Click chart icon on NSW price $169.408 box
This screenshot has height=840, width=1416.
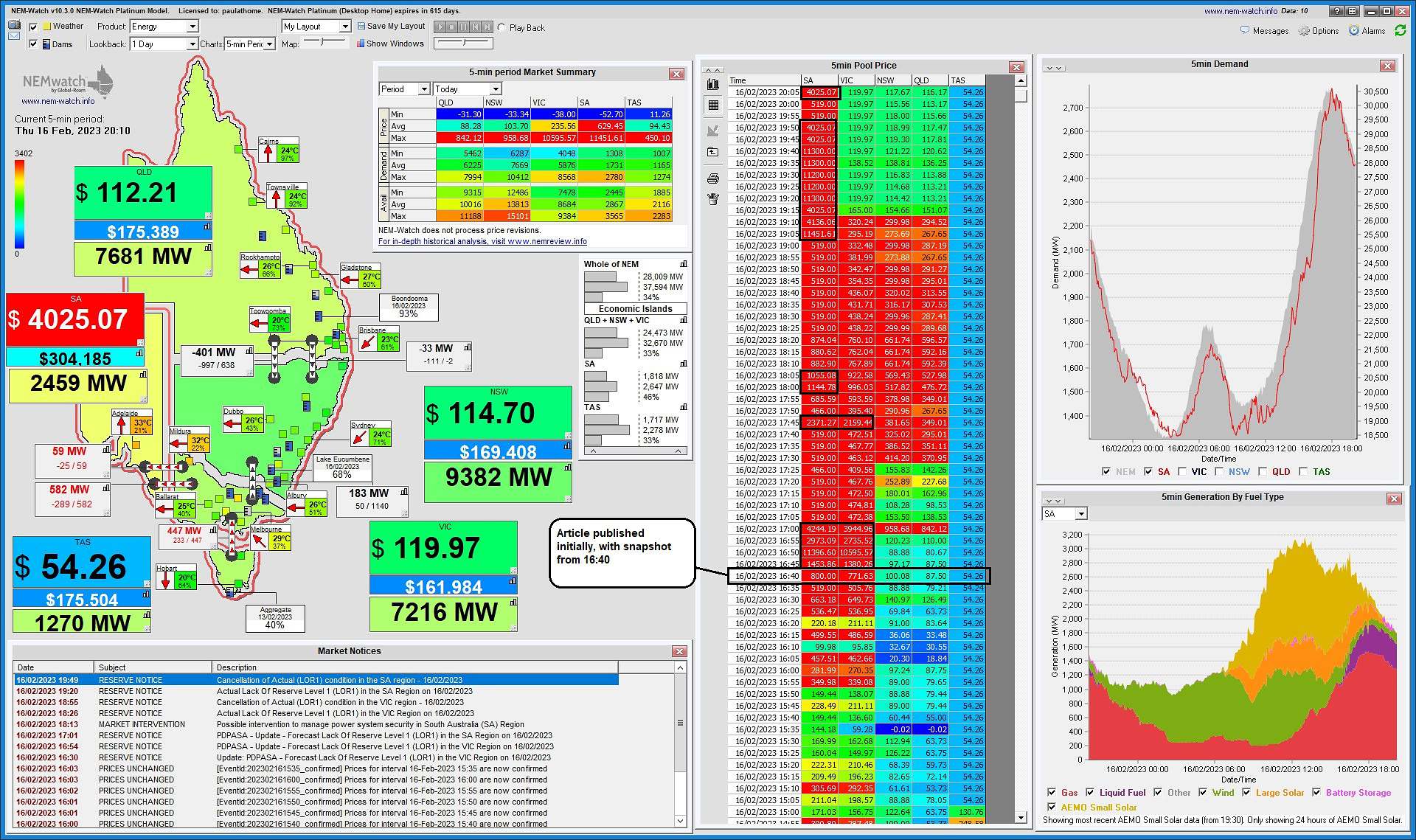pyautogui.click(x=567, y=446)
